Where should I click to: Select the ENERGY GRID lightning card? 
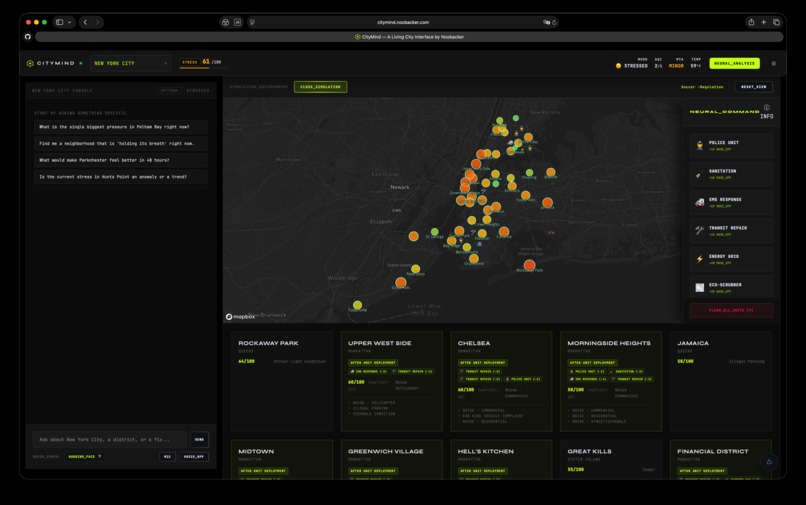[x=731, y=259]
